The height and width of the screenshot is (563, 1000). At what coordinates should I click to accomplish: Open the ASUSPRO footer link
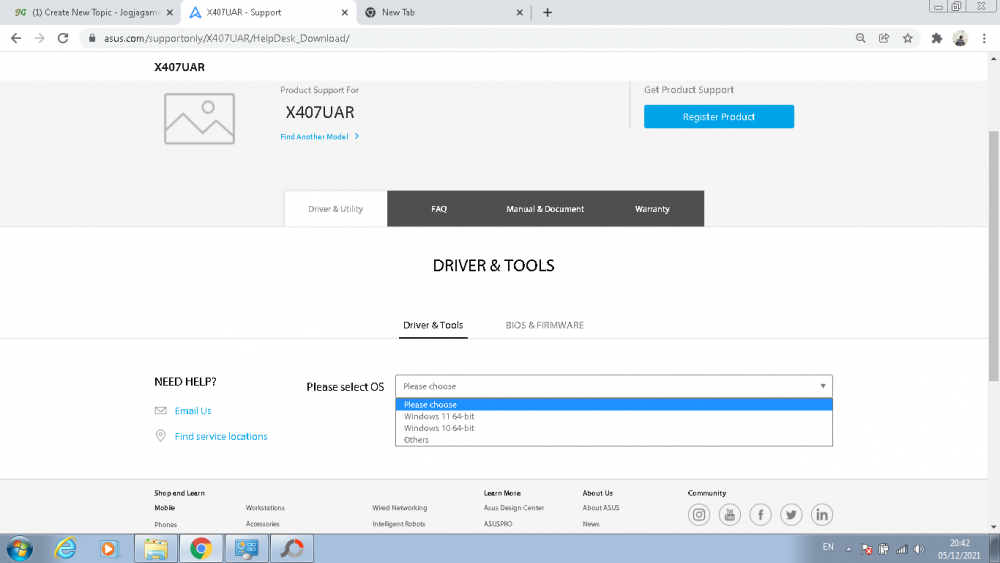(x=498, y=524)
